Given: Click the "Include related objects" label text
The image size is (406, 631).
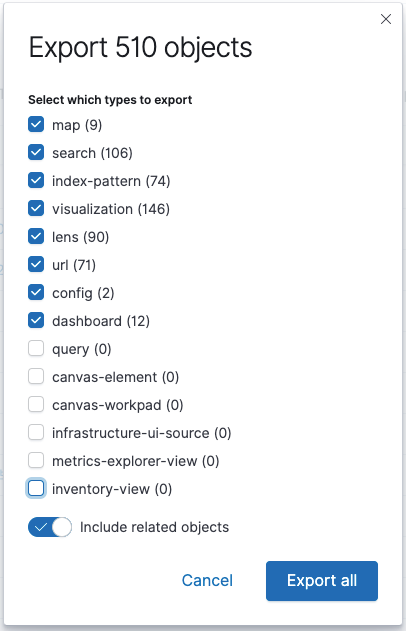Looking at the screenshot, I should click(155, 527).
